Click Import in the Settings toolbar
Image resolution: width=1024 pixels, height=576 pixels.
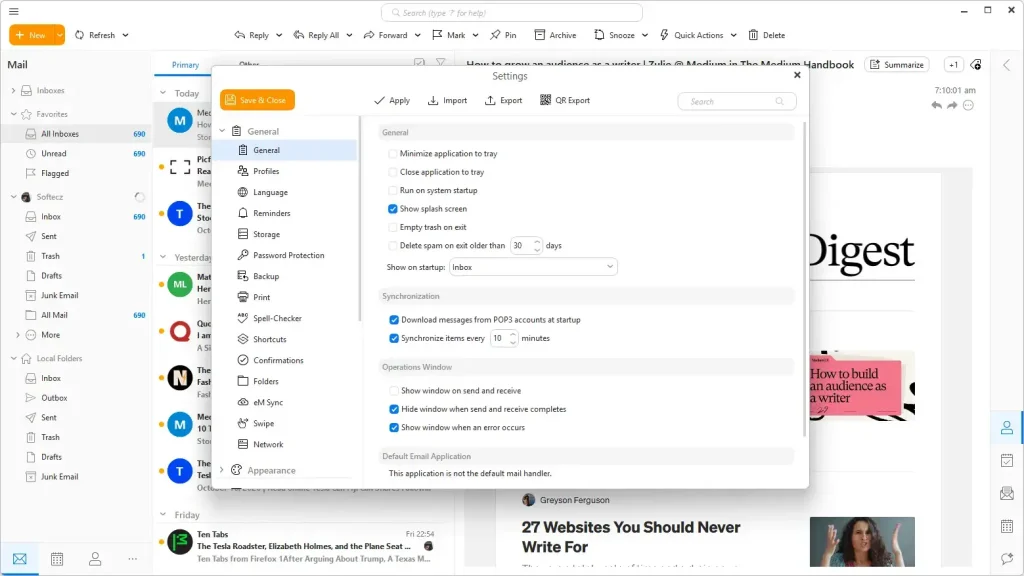point(447,101)
